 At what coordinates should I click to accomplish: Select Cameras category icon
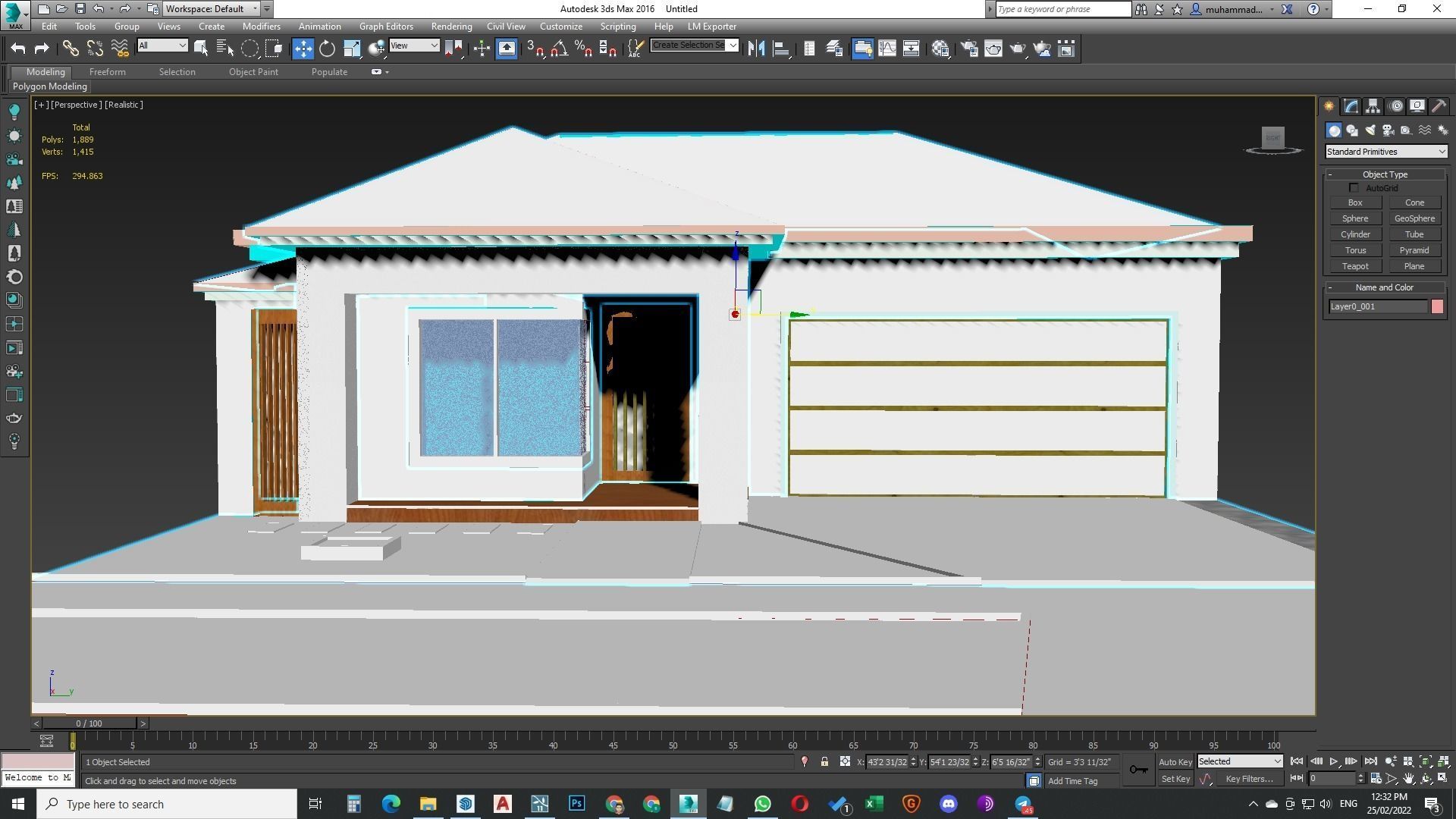tap(1389, 130)
